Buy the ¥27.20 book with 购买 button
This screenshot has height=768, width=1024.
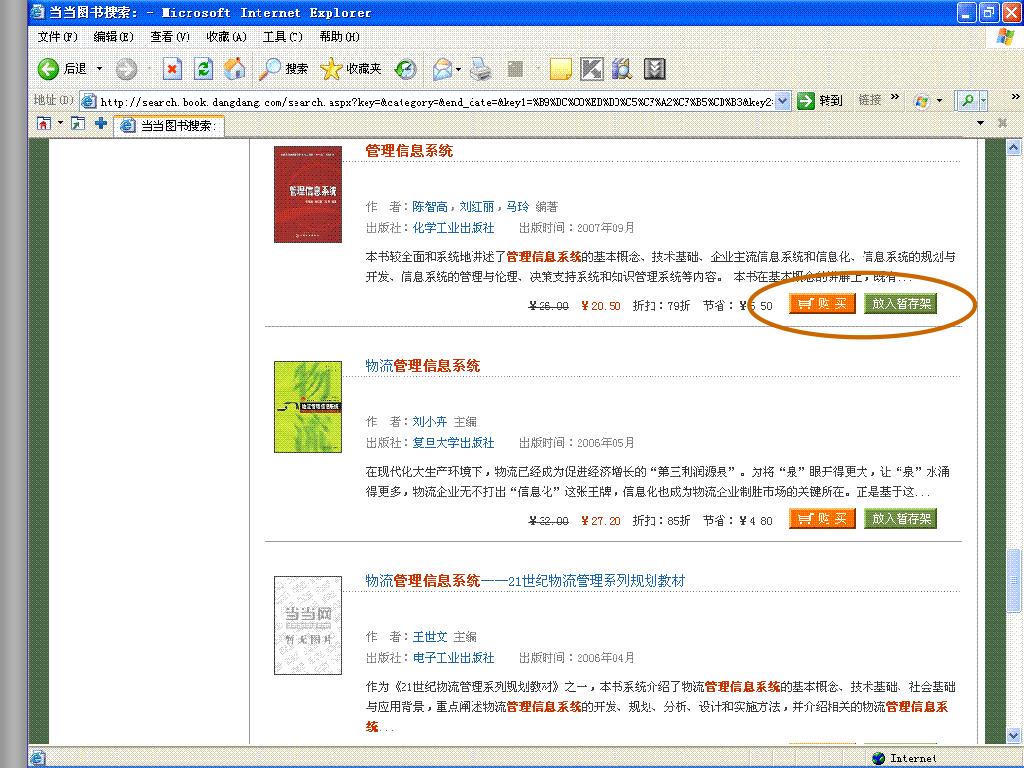pyautogui.click(x=822, y=519)
